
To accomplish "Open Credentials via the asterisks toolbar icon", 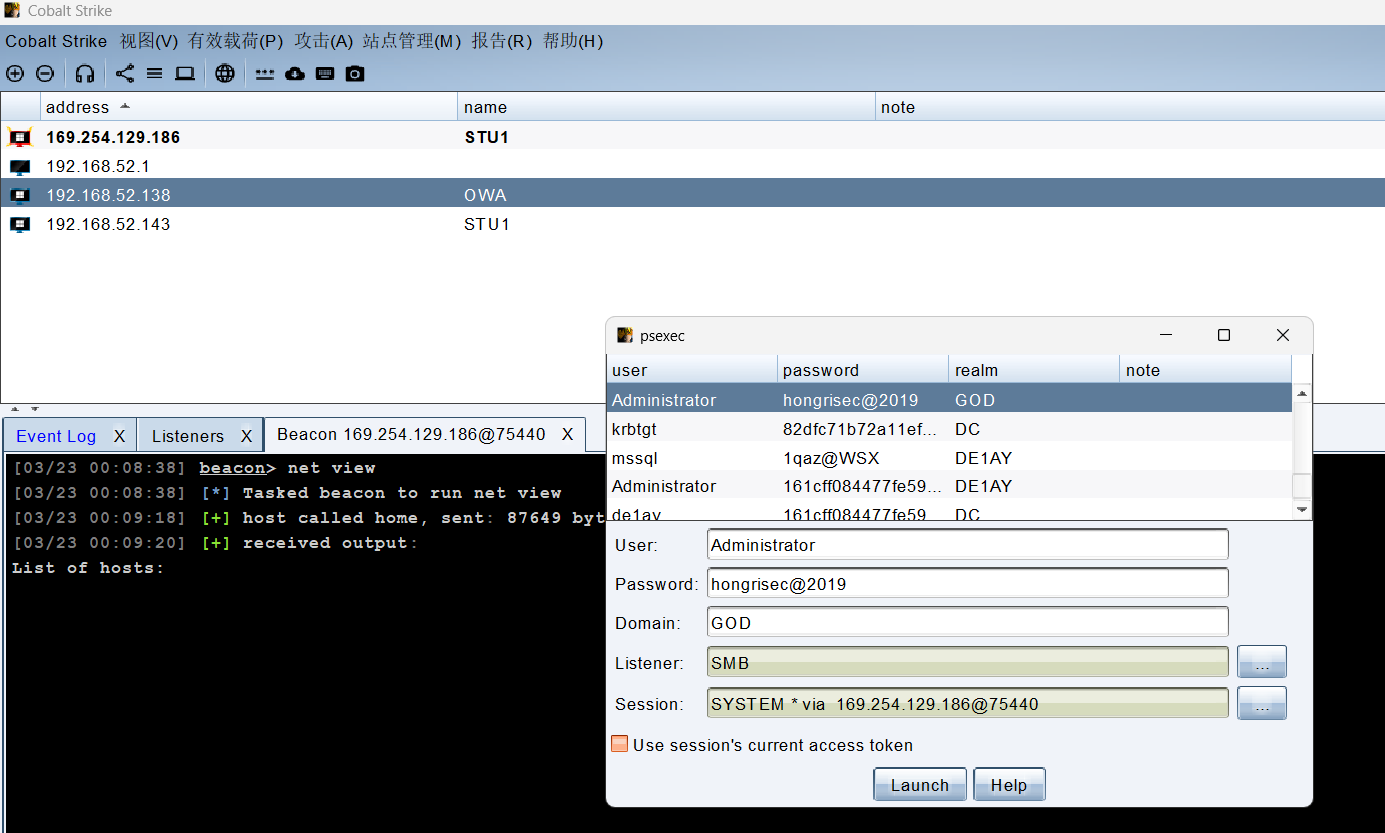I will pyautogui.click(x=264, y=73).
